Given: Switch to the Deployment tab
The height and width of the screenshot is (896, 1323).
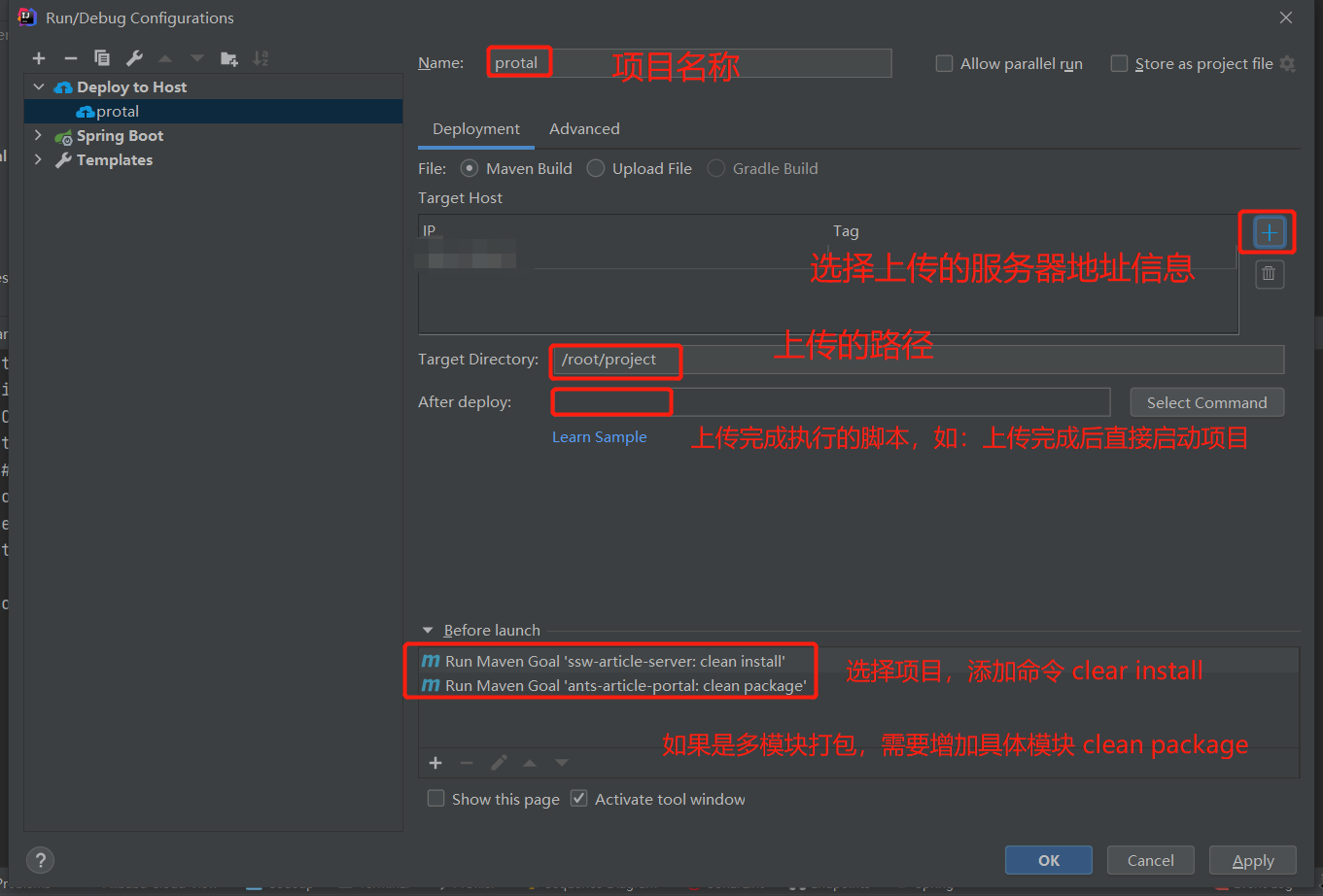Looking at the screenshot, I should coord(476,129).
